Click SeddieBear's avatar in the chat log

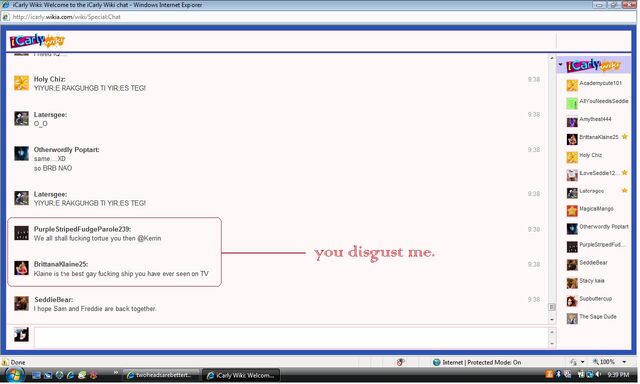pos(21,303)
